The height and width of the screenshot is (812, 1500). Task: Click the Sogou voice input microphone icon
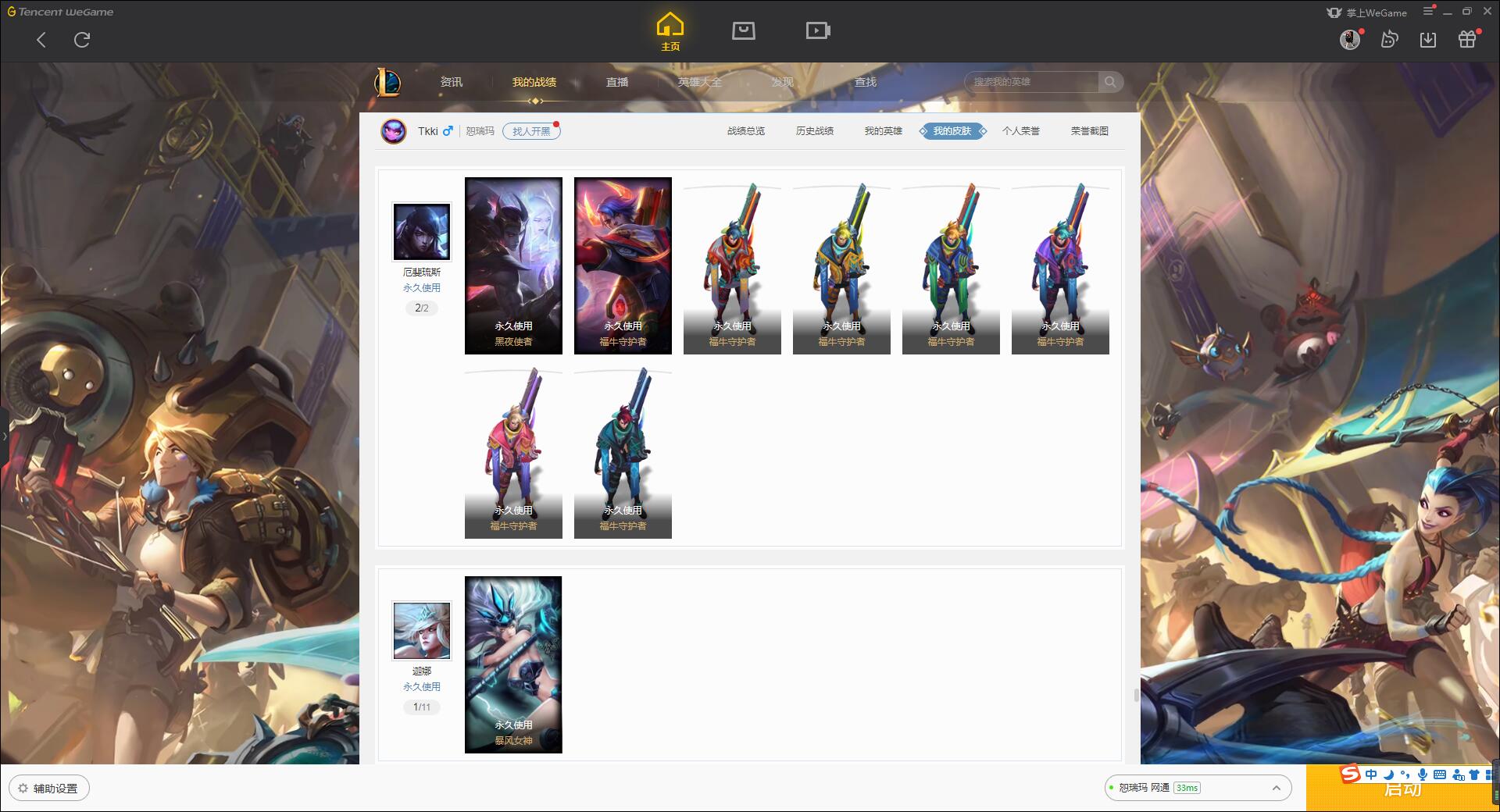pyautogui.click(x=1423, y=775)
